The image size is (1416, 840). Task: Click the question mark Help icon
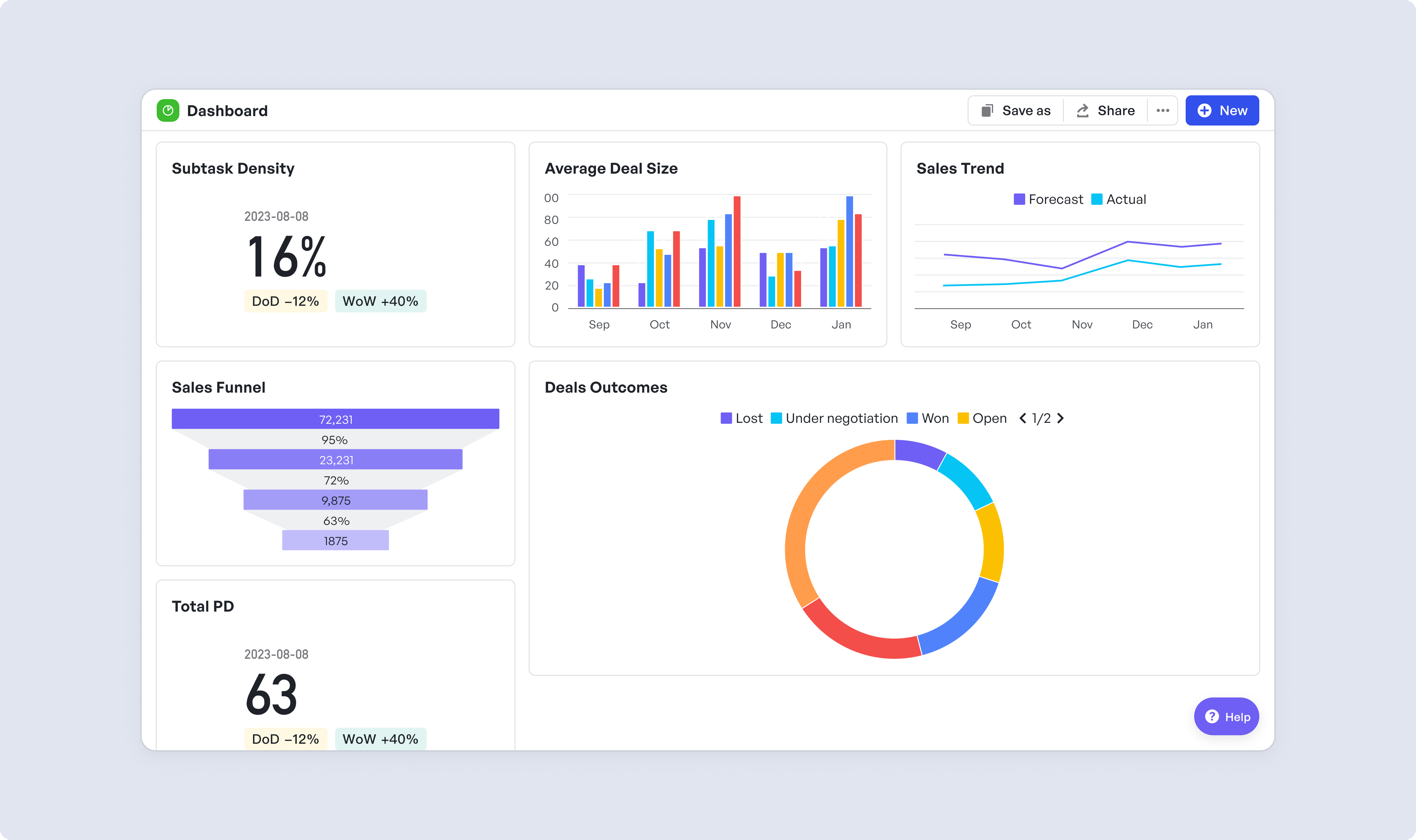click(x=1211, y=717)
